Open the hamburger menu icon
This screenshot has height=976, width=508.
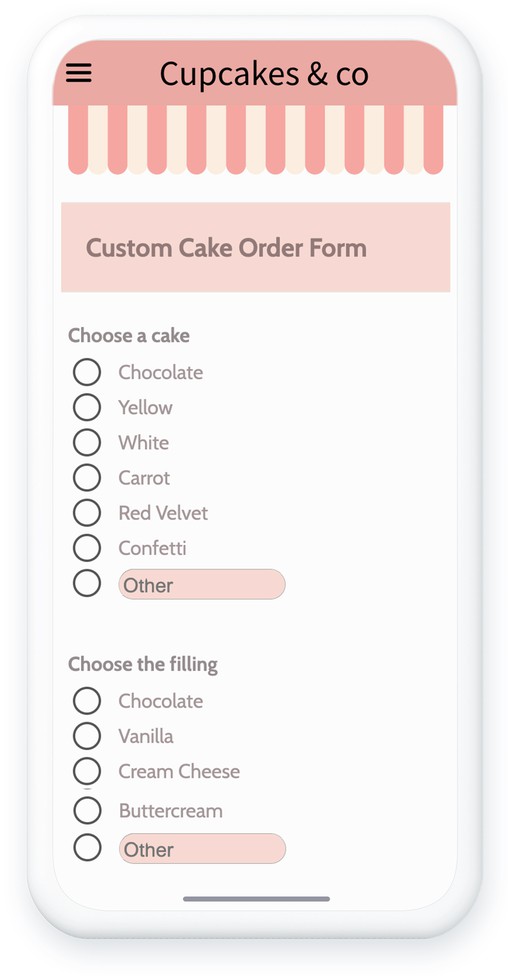point(78,73)
